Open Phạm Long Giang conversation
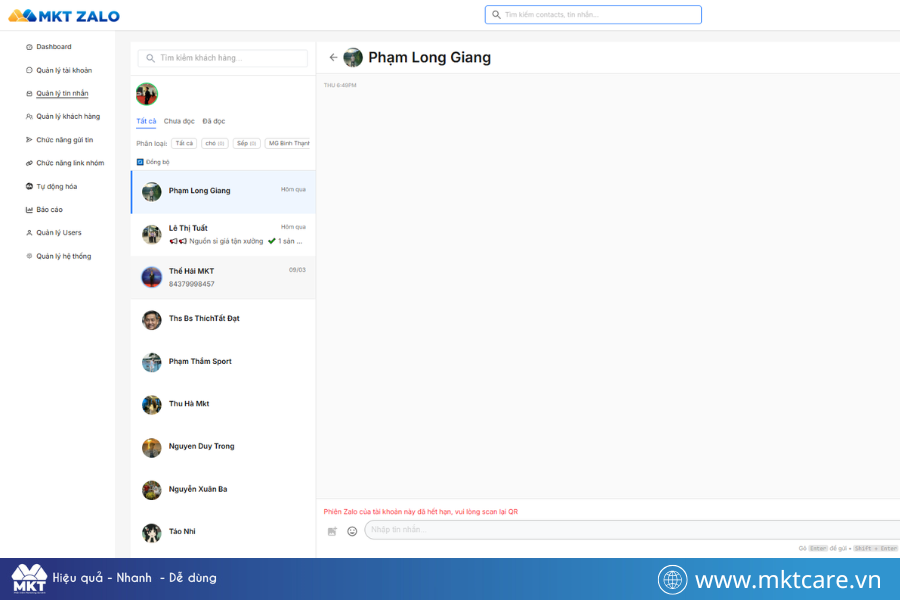900x600 pixels. pos(223,192)
